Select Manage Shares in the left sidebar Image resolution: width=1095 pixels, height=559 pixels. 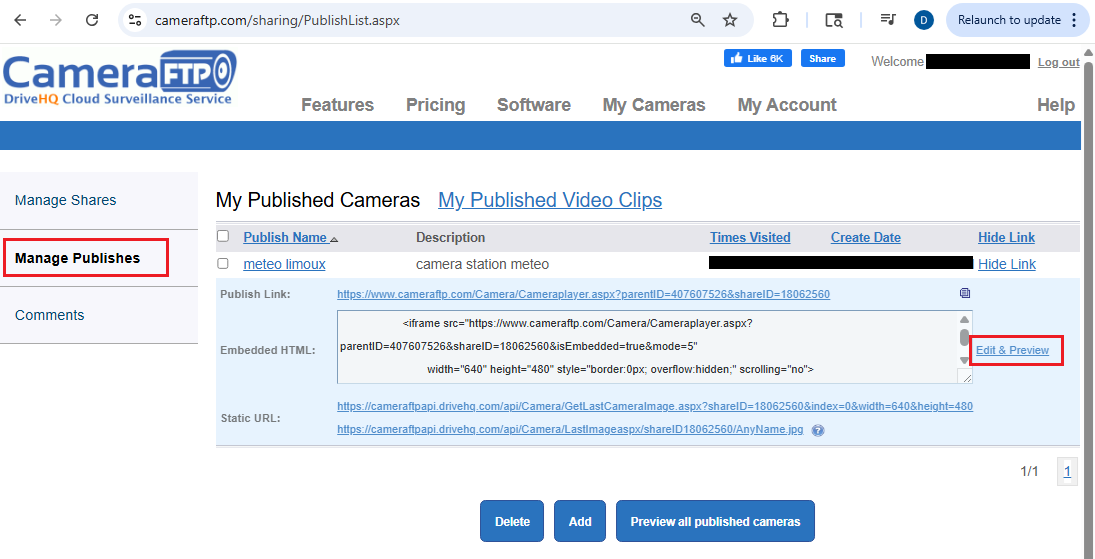click(x=66, y=200)
